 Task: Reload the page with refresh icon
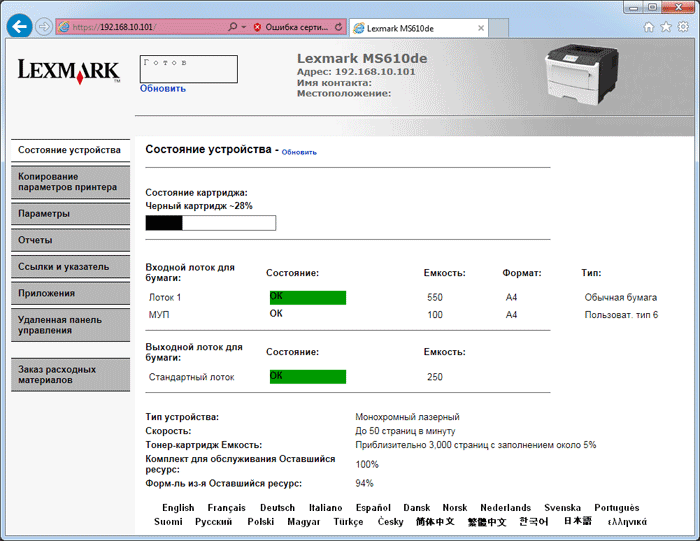tap(338, 27)
